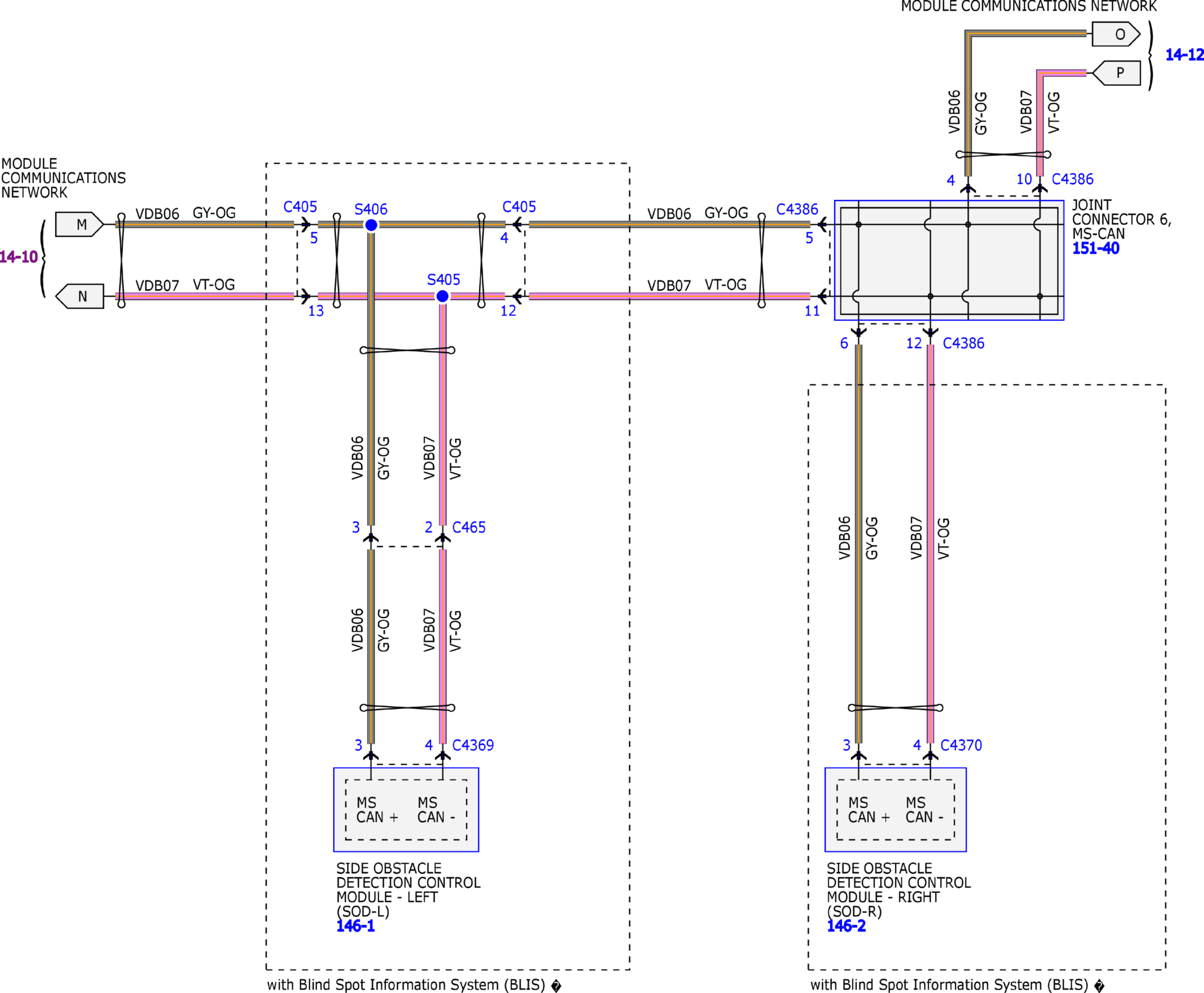1204x993 pixels.
Task: Click pin number 11 at C4386
Action: (812, 311)
